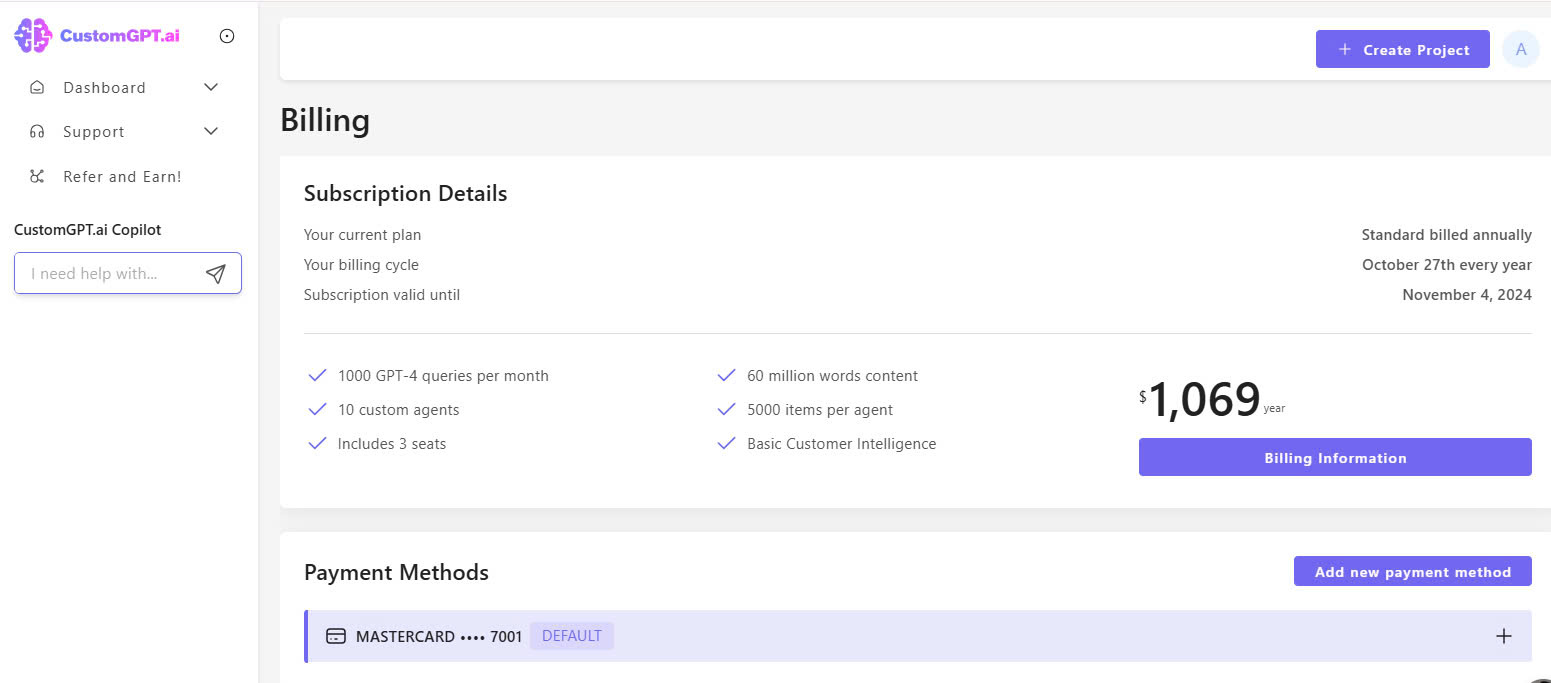Screen dimensions: 1551x683
Task: Click the DEFAULT badge on Mastercard
Action: (x=571, y=636)
